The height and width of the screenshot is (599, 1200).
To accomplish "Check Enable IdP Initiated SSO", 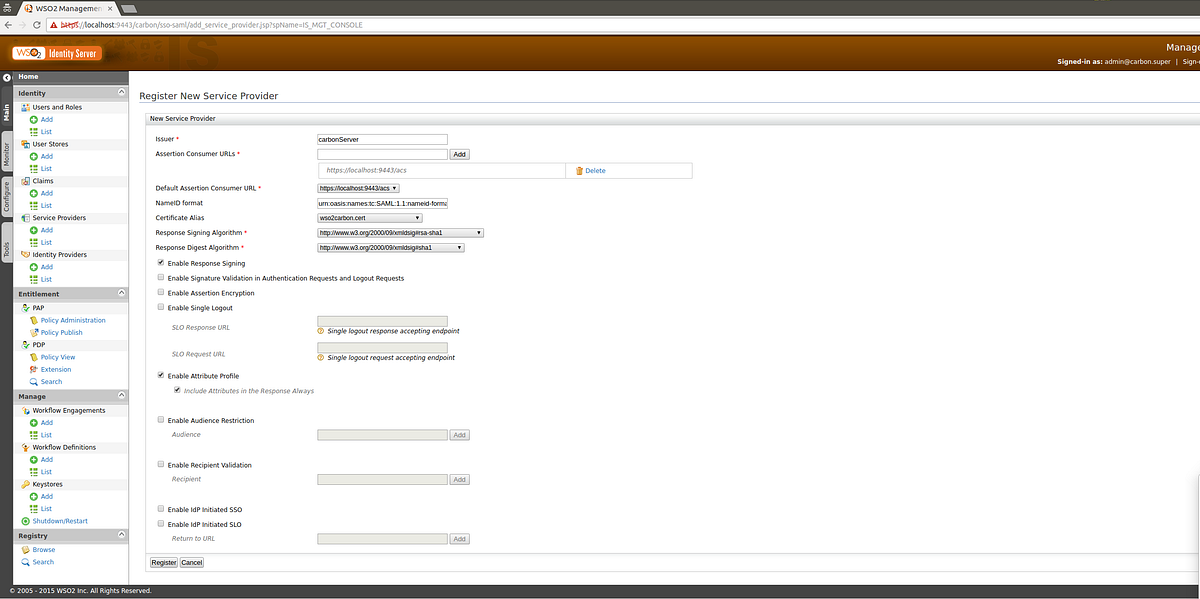I will [160, 508].
